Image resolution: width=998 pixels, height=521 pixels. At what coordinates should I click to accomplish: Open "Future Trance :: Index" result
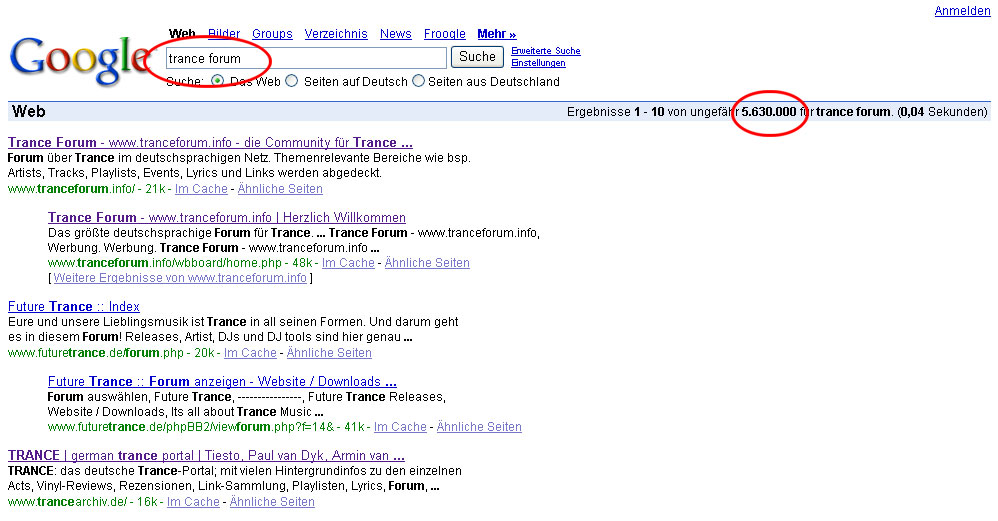[74, 306]
